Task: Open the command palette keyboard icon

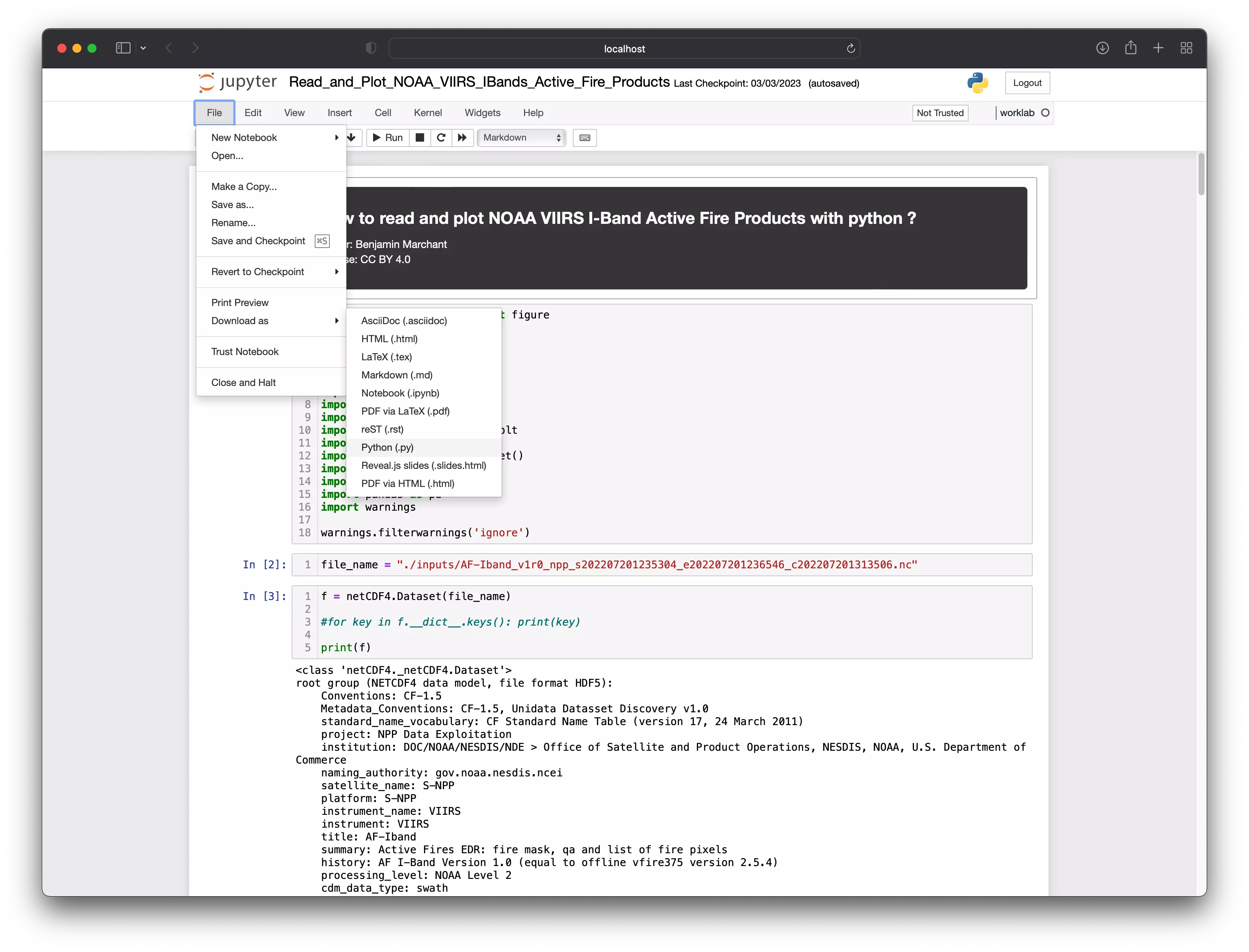Action: 584,138
